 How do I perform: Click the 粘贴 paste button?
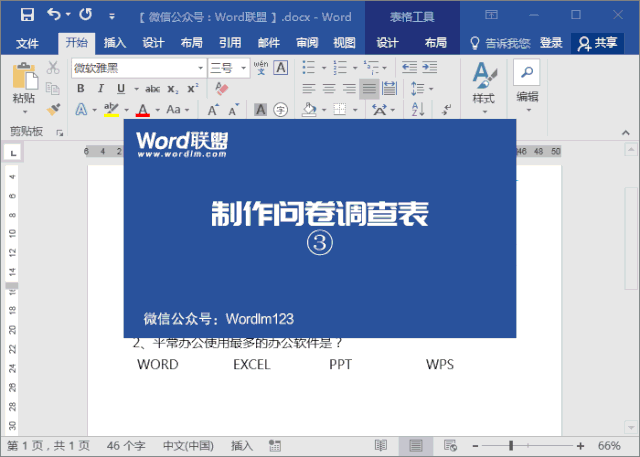tap(24, 83)
